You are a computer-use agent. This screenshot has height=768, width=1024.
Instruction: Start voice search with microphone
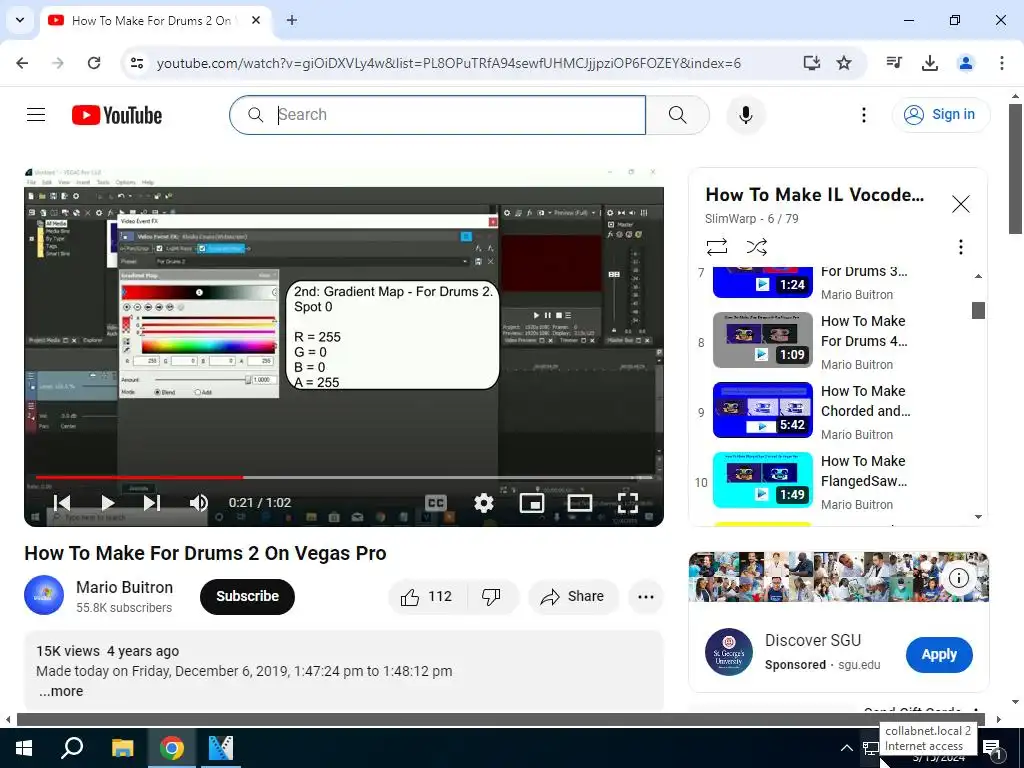[x=745, y=115]
